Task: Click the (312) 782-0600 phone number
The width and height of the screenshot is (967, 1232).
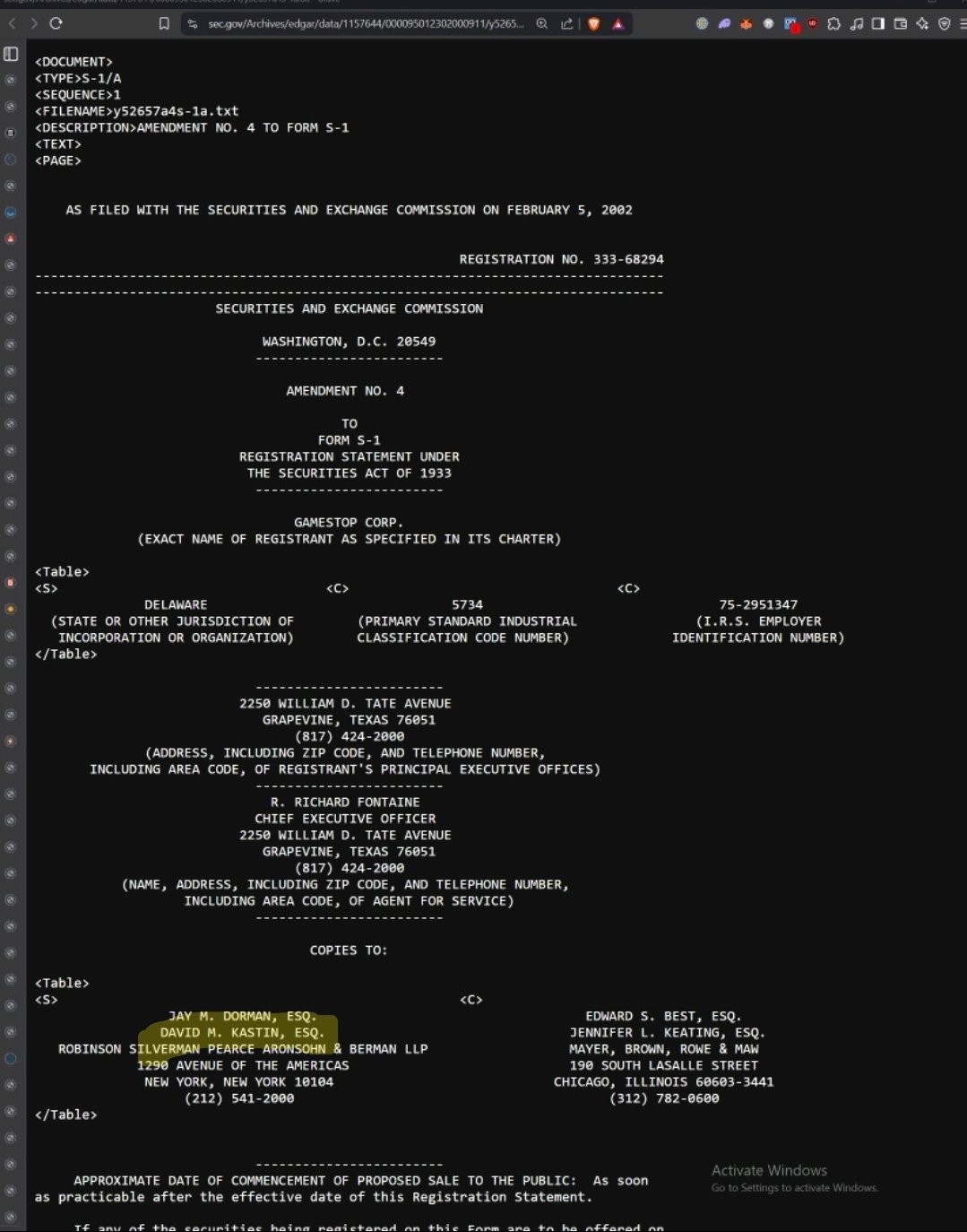Action: pyautogui.click(x=664, y=1098)
